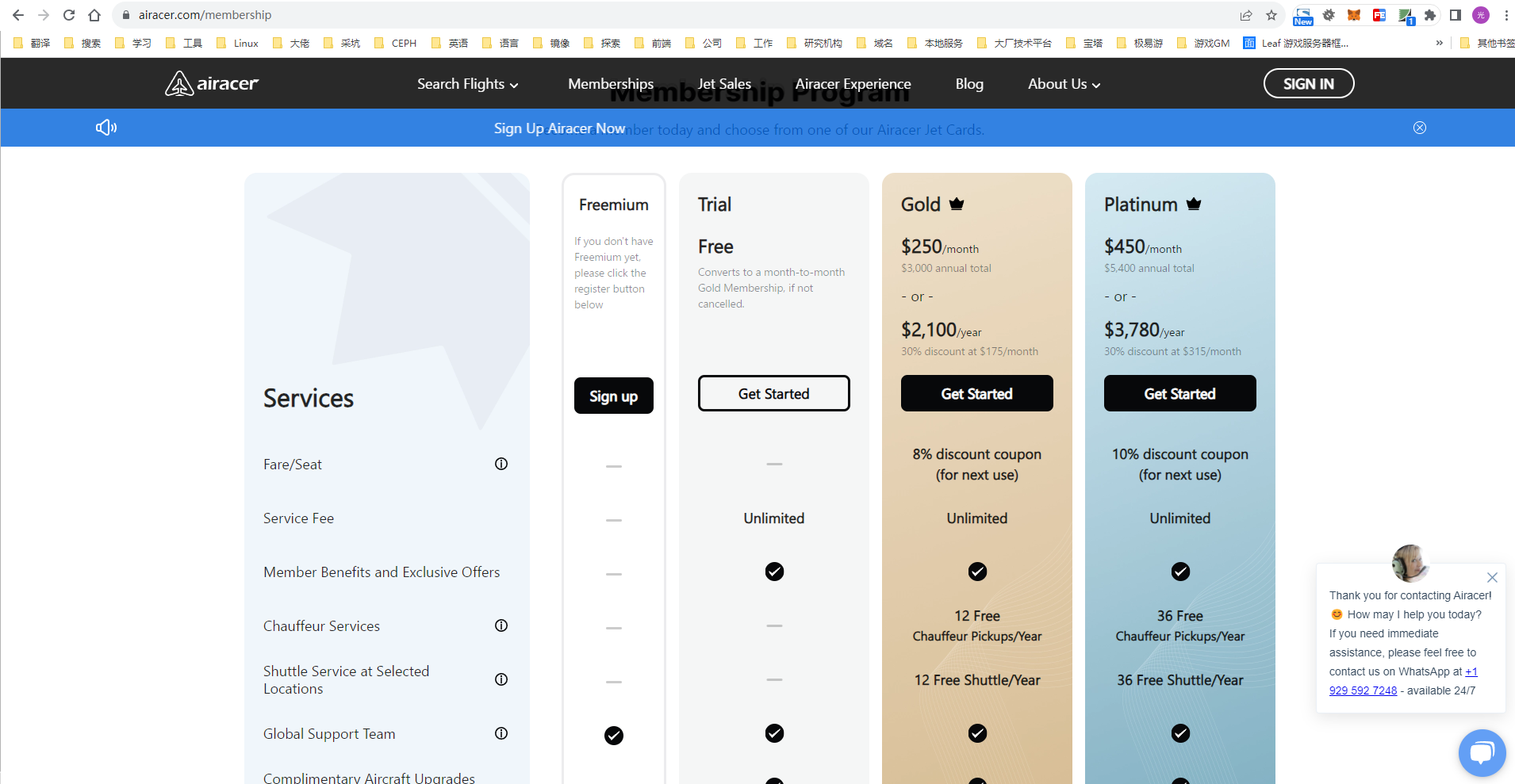Click Sign Up Airacer Now link

pos(559,128)
